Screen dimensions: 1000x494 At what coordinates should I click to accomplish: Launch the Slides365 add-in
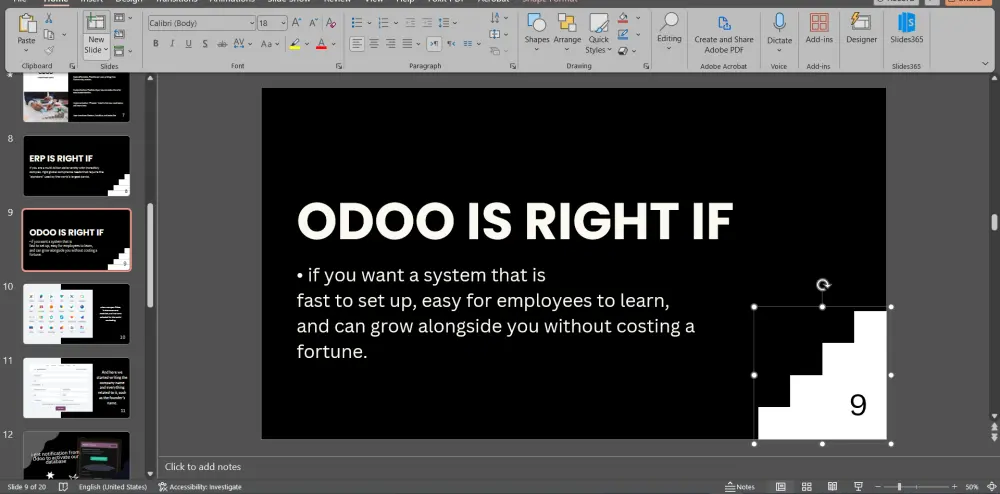pos(906,29)
